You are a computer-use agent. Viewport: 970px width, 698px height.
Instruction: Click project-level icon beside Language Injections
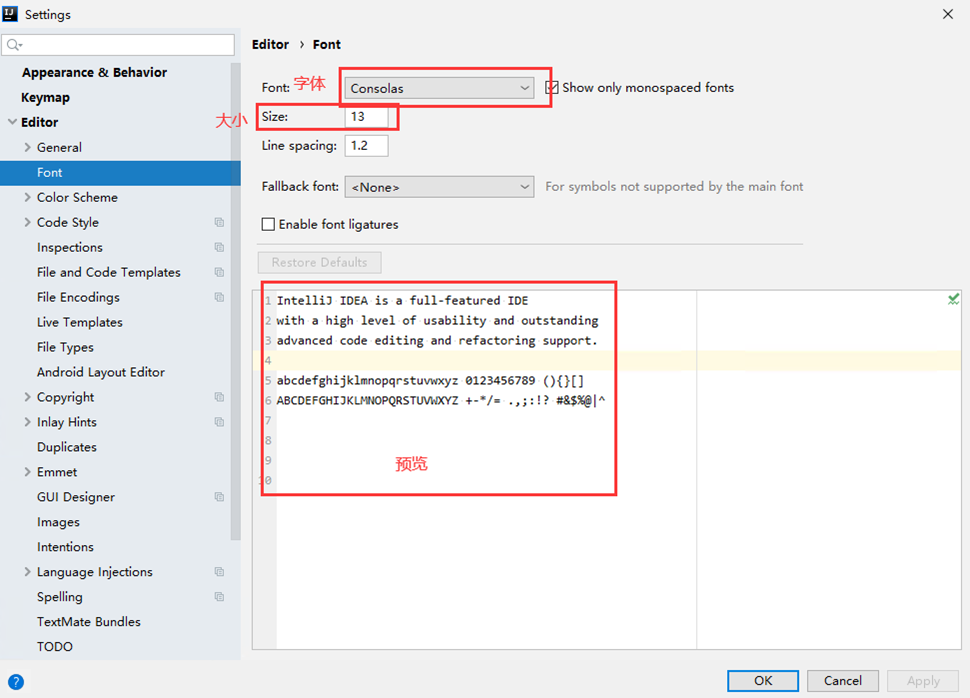click(x=219, y=572)
